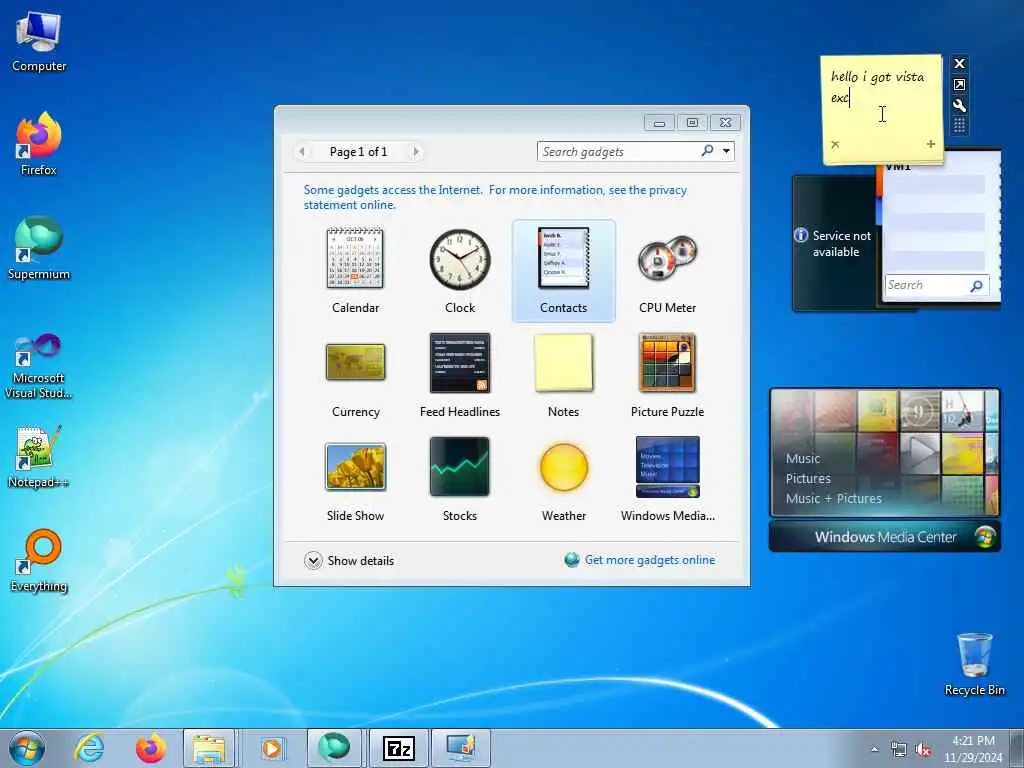Viewport: 1024px width, 768px height.
Task: Open the Computer desktop icon
Action: 39,41
